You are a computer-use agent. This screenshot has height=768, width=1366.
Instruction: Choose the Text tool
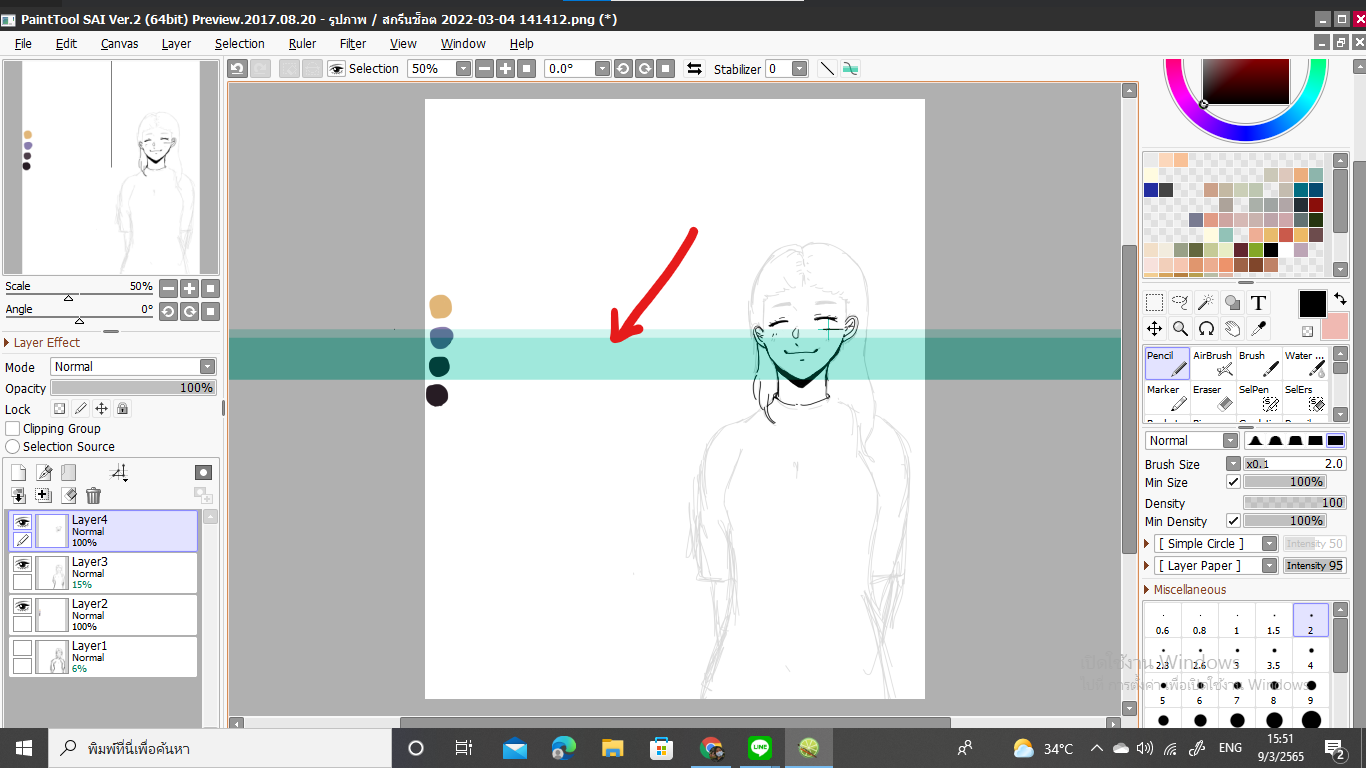tap(1258, 302)
